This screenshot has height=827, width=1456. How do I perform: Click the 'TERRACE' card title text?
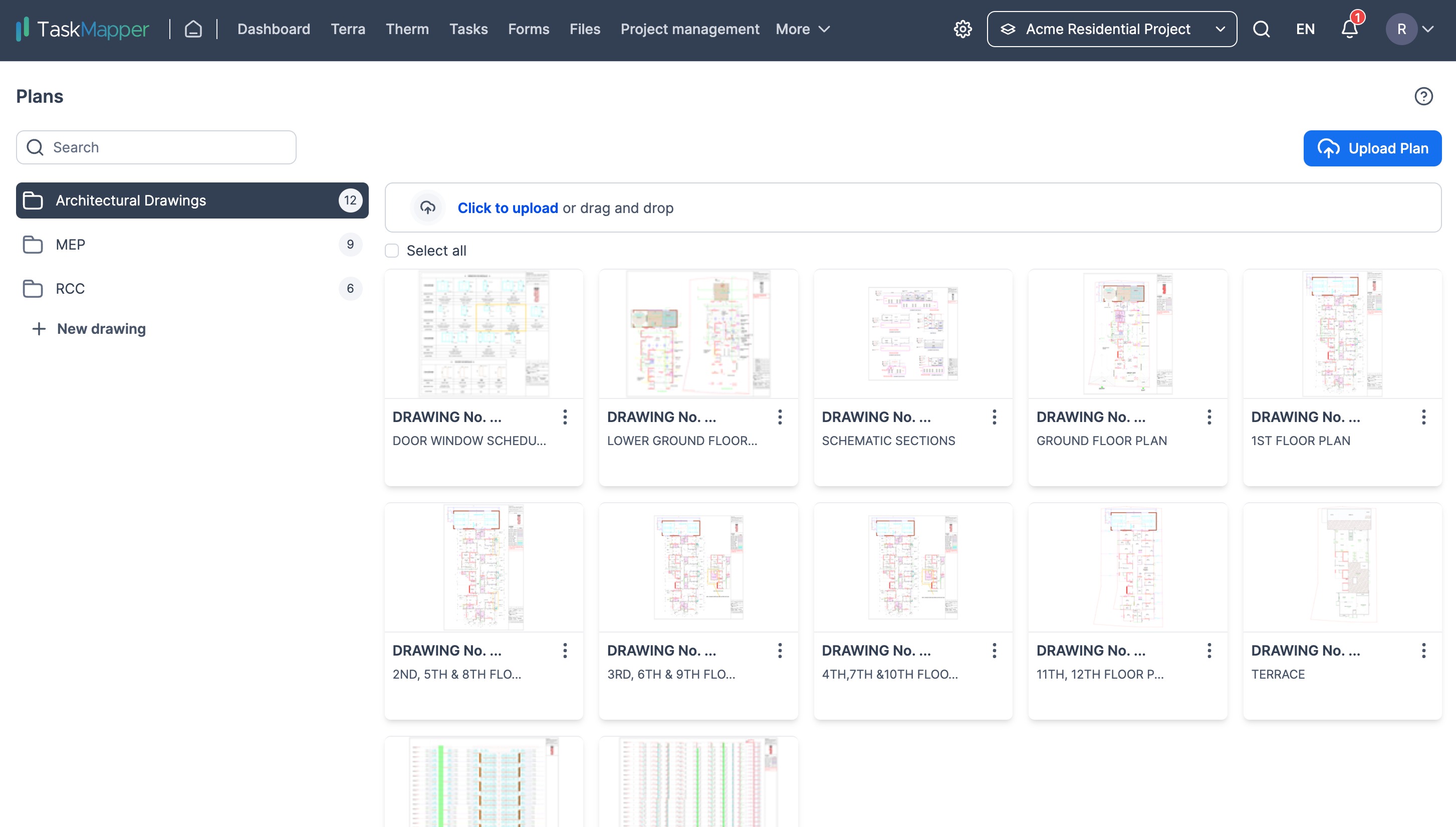pos(1278,674)
